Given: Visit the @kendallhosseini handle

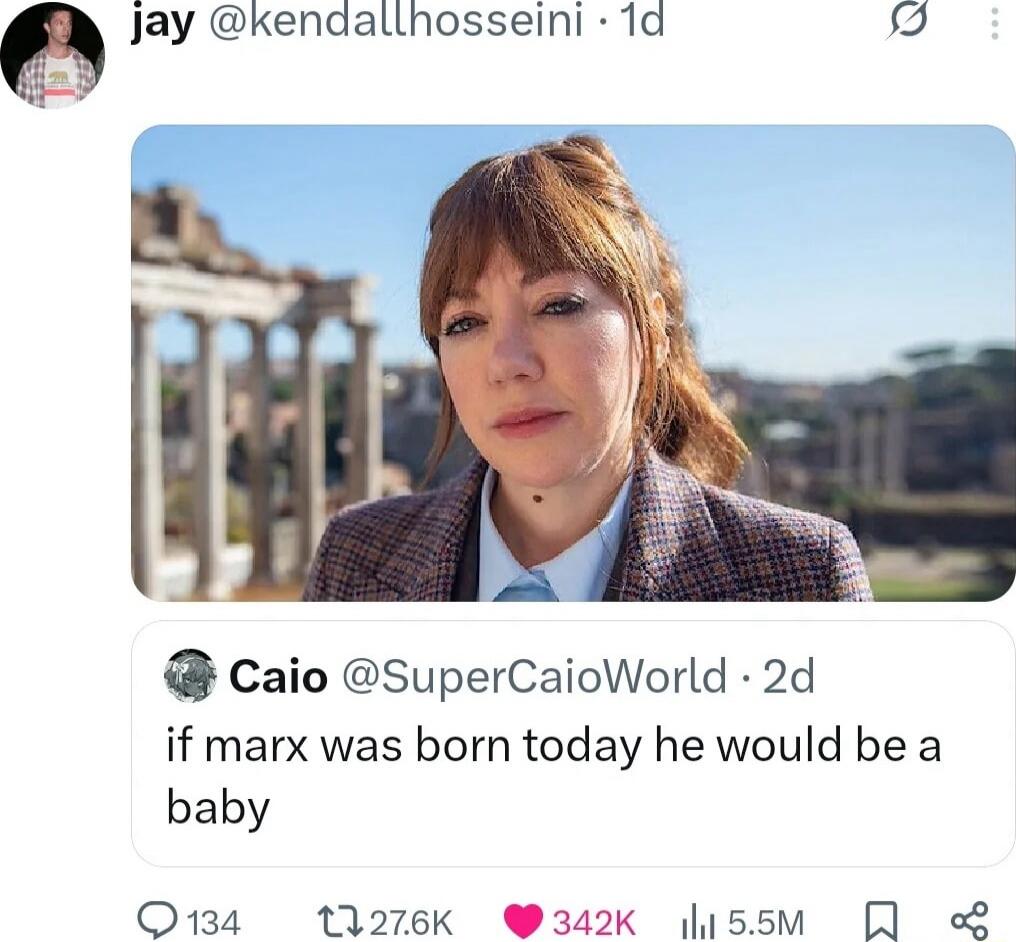Looking at the screenshot, I should pos(394,22).
